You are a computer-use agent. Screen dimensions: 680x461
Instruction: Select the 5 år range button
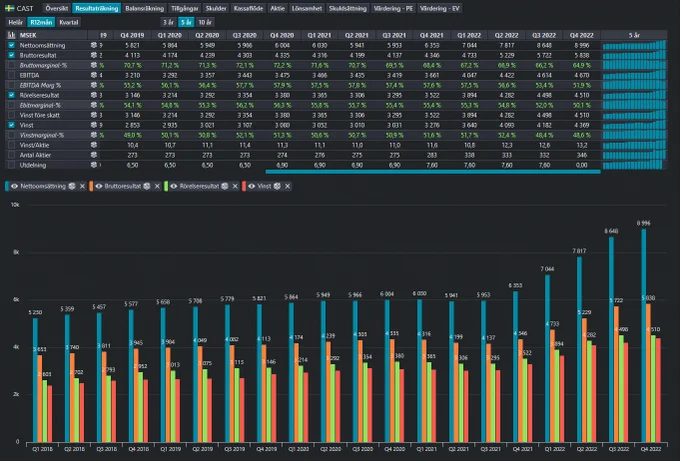pyautogui.click(x=186, y=22)
